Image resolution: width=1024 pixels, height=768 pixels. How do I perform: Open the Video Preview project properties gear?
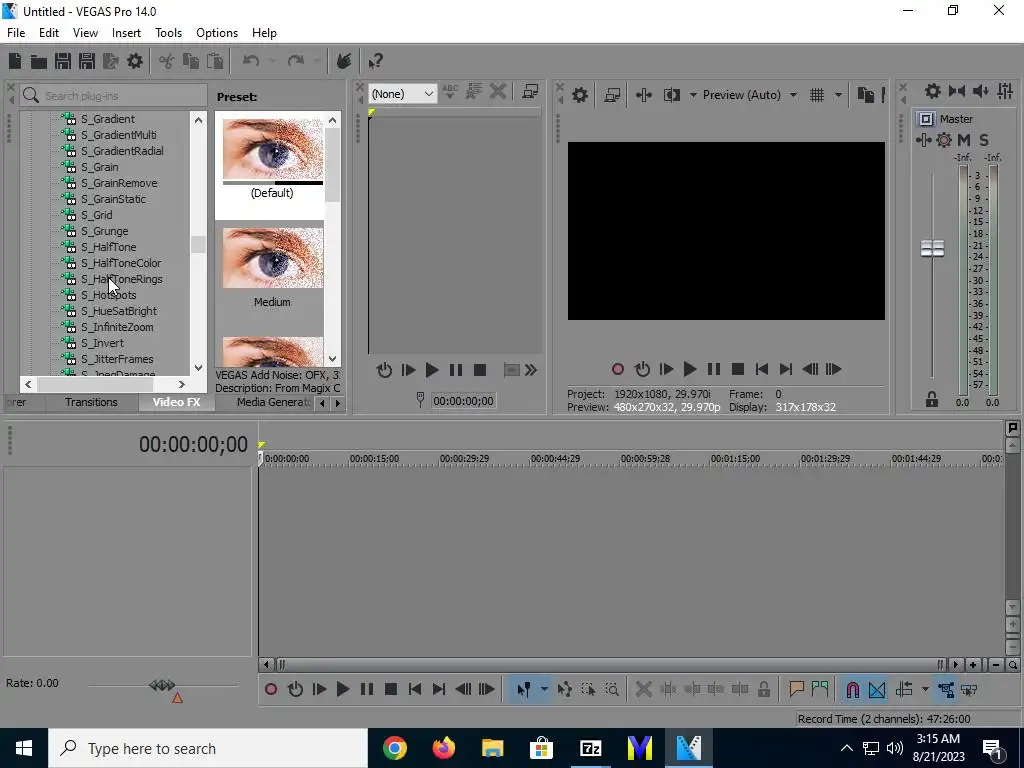579,95
